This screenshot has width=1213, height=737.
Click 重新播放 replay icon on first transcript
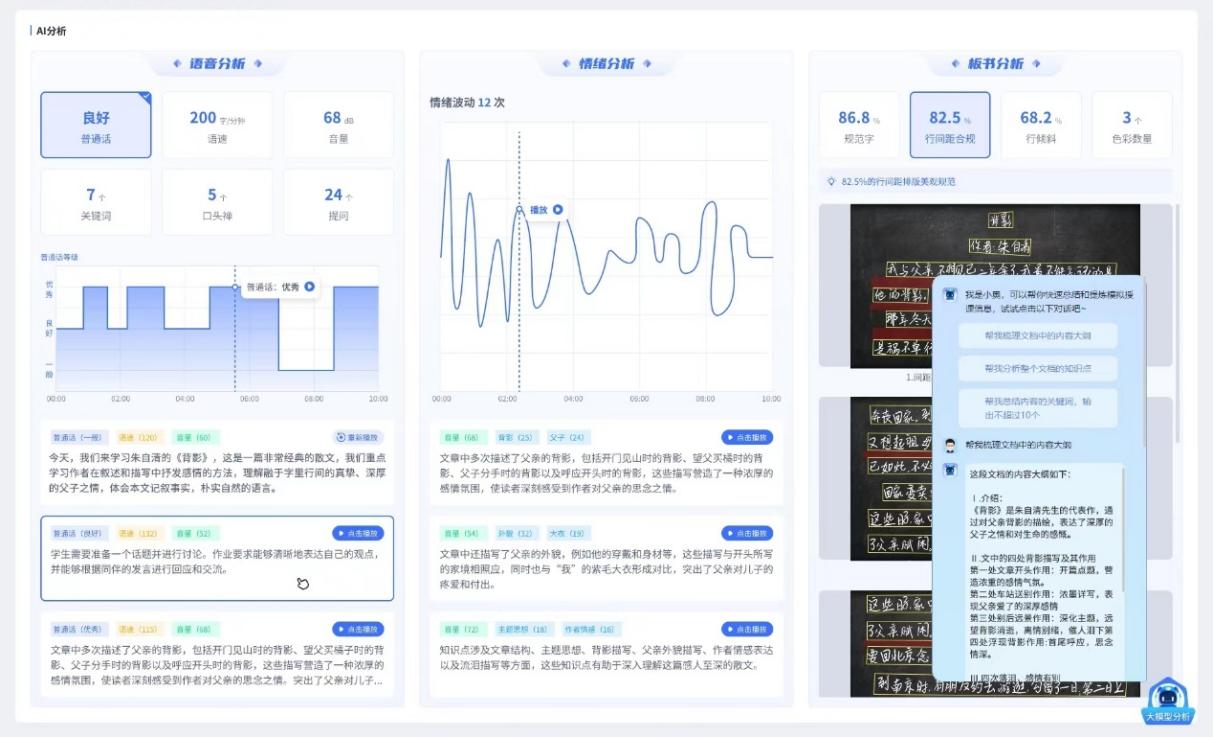342,437
